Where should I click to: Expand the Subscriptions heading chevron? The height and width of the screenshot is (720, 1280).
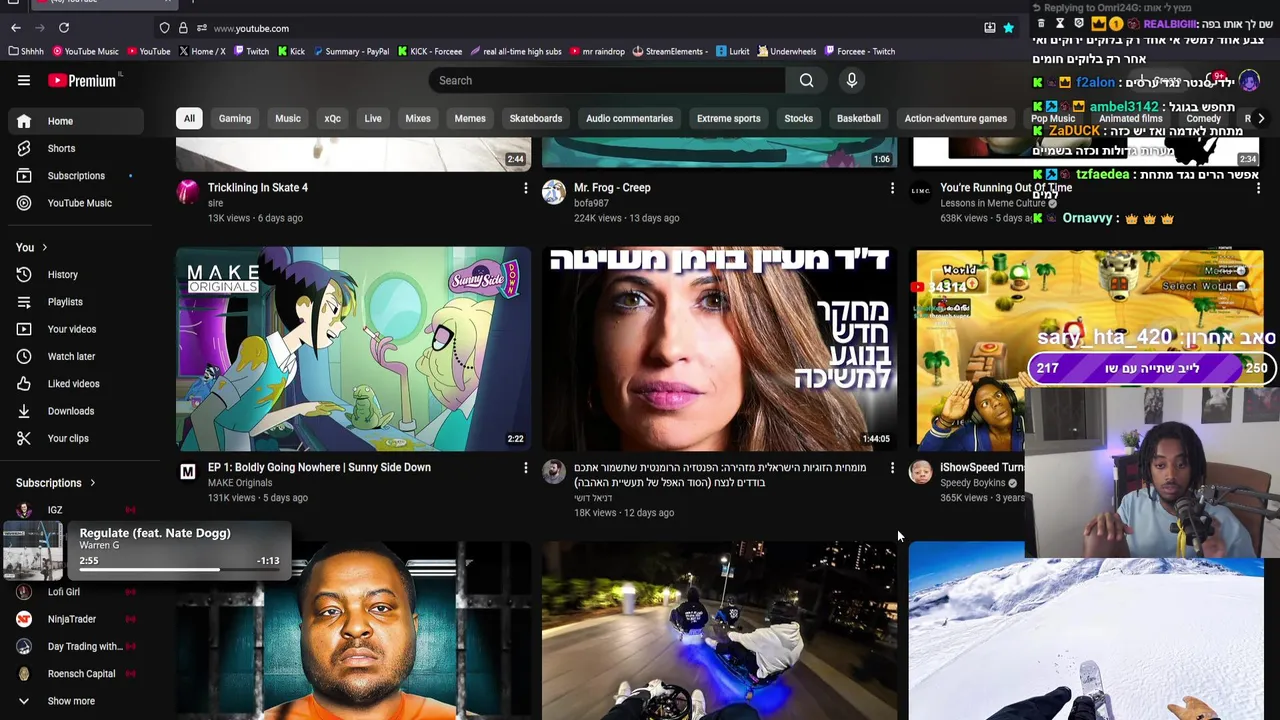coord(92,483)
